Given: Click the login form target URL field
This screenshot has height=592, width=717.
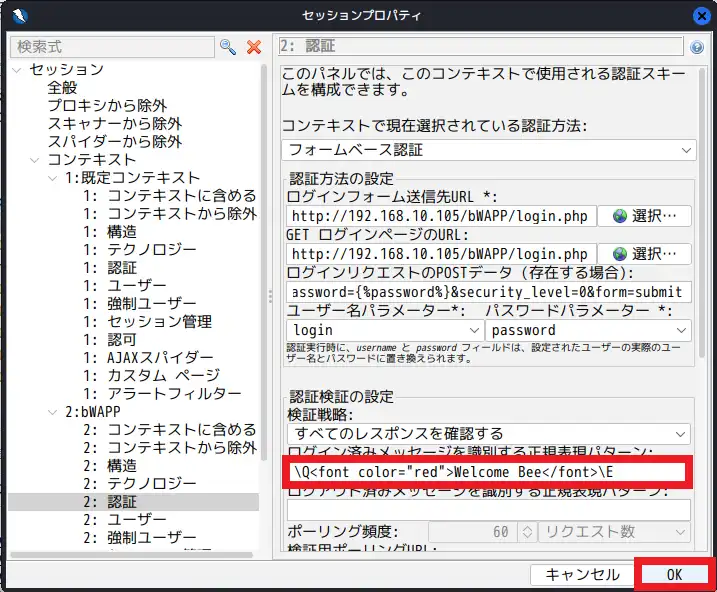Looking at the screenshot, I should tap(441, 216).
